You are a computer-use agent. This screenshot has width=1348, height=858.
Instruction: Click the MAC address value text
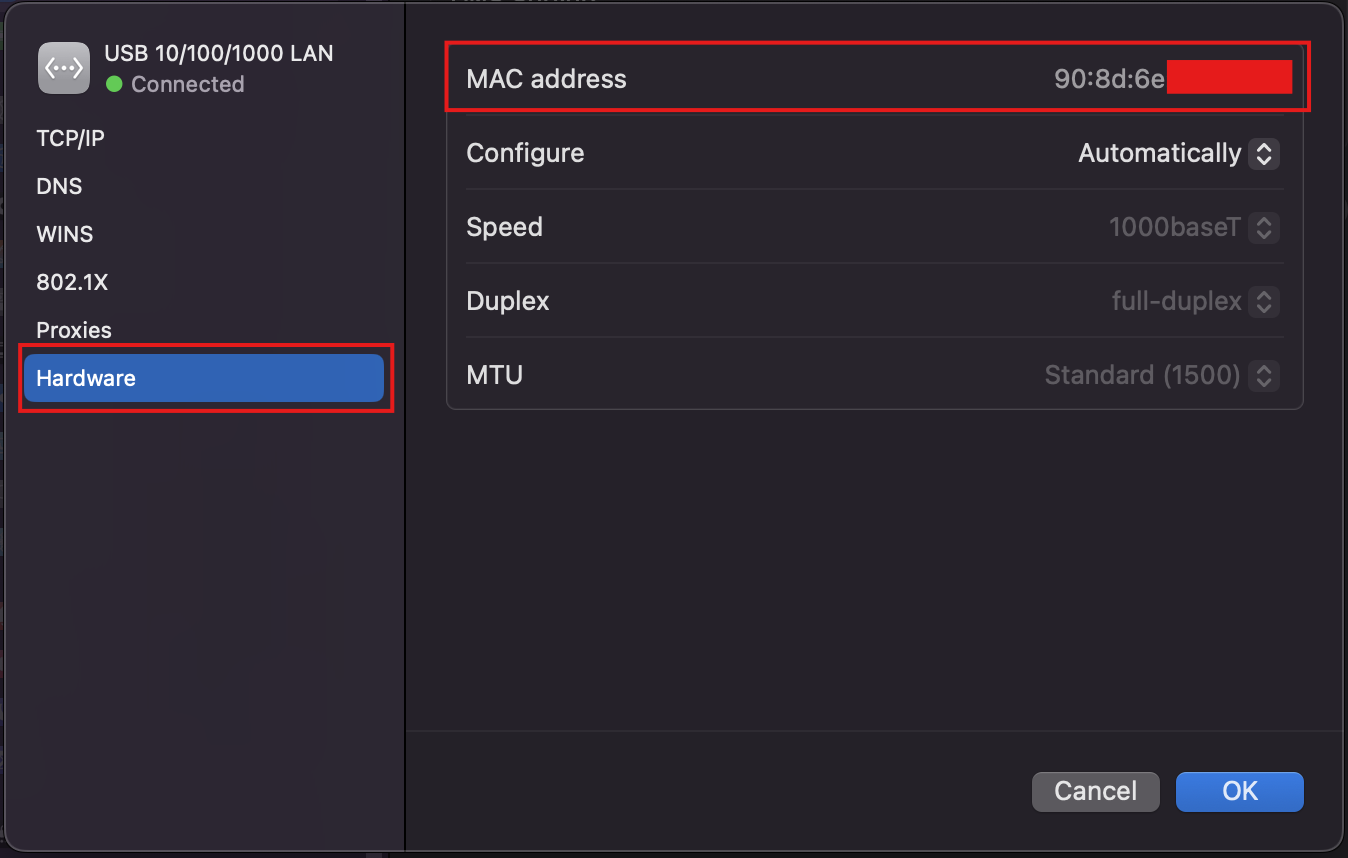point(1173,79)
